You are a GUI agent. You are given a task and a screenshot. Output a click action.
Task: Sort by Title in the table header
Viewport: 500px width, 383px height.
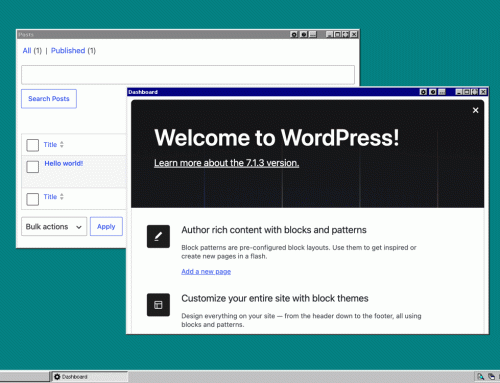click(x=50, y=145)
